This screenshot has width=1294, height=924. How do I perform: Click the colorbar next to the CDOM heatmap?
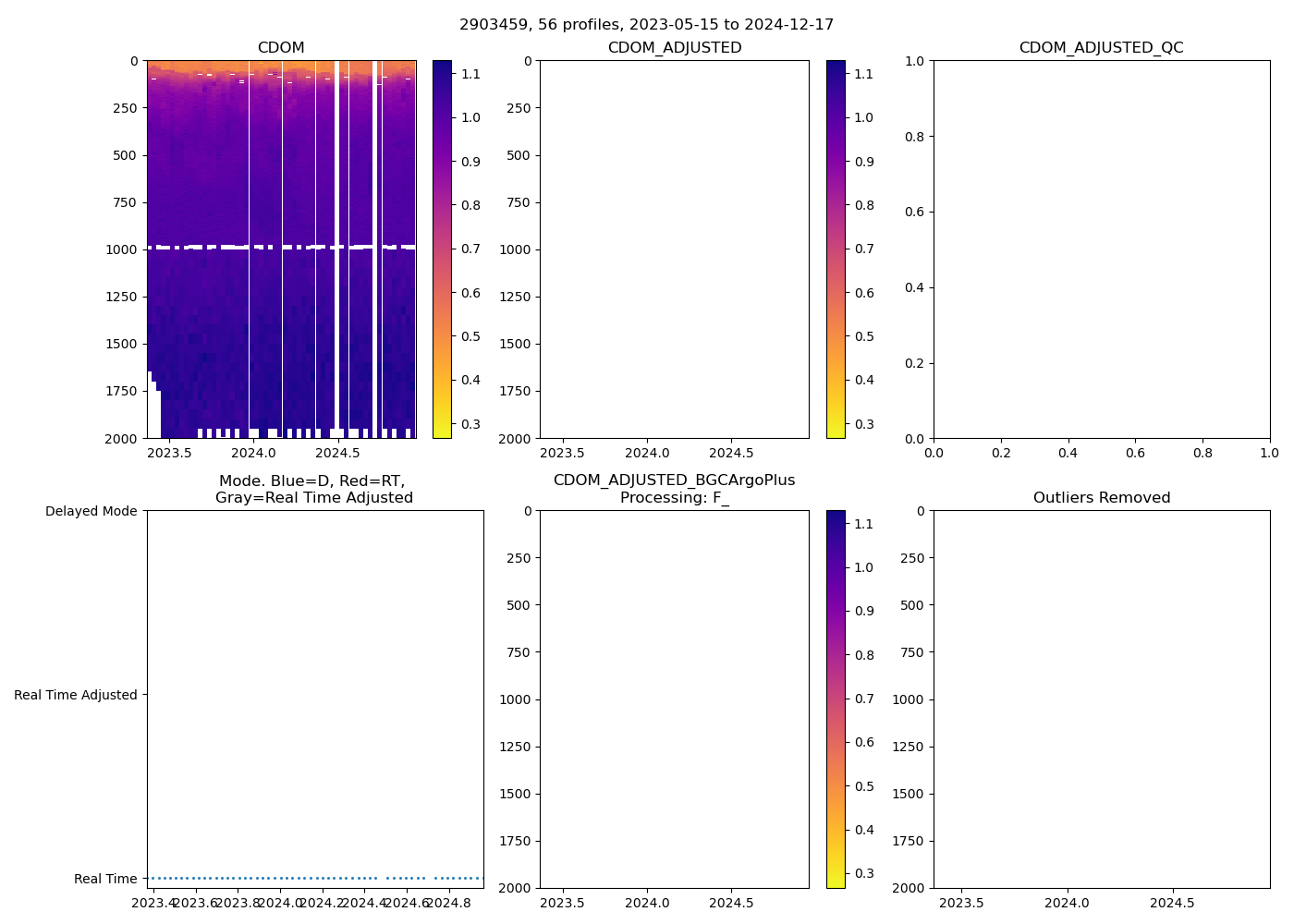(x=442, y=249)
